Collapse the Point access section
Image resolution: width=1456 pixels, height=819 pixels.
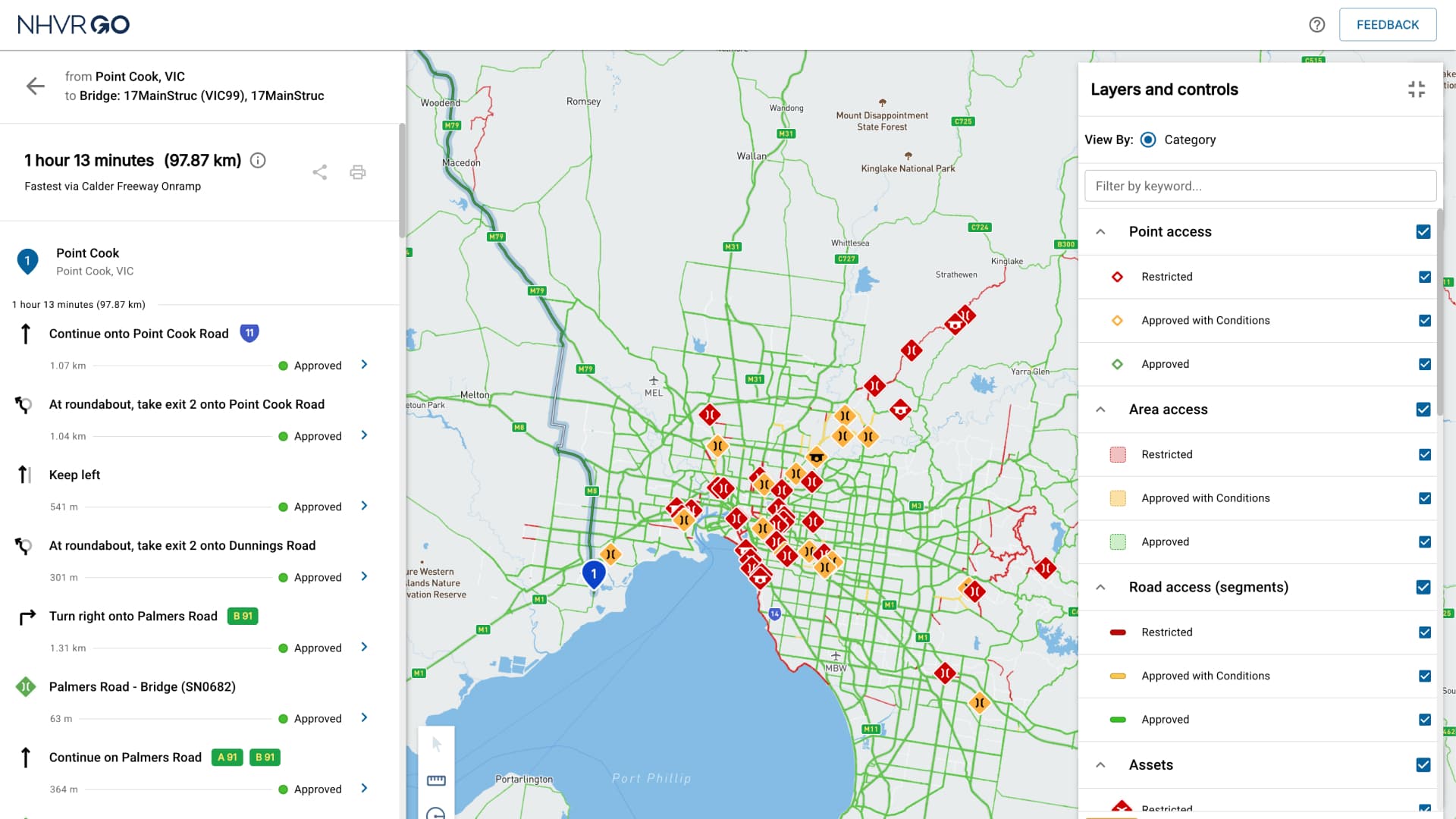point(1100,232)
